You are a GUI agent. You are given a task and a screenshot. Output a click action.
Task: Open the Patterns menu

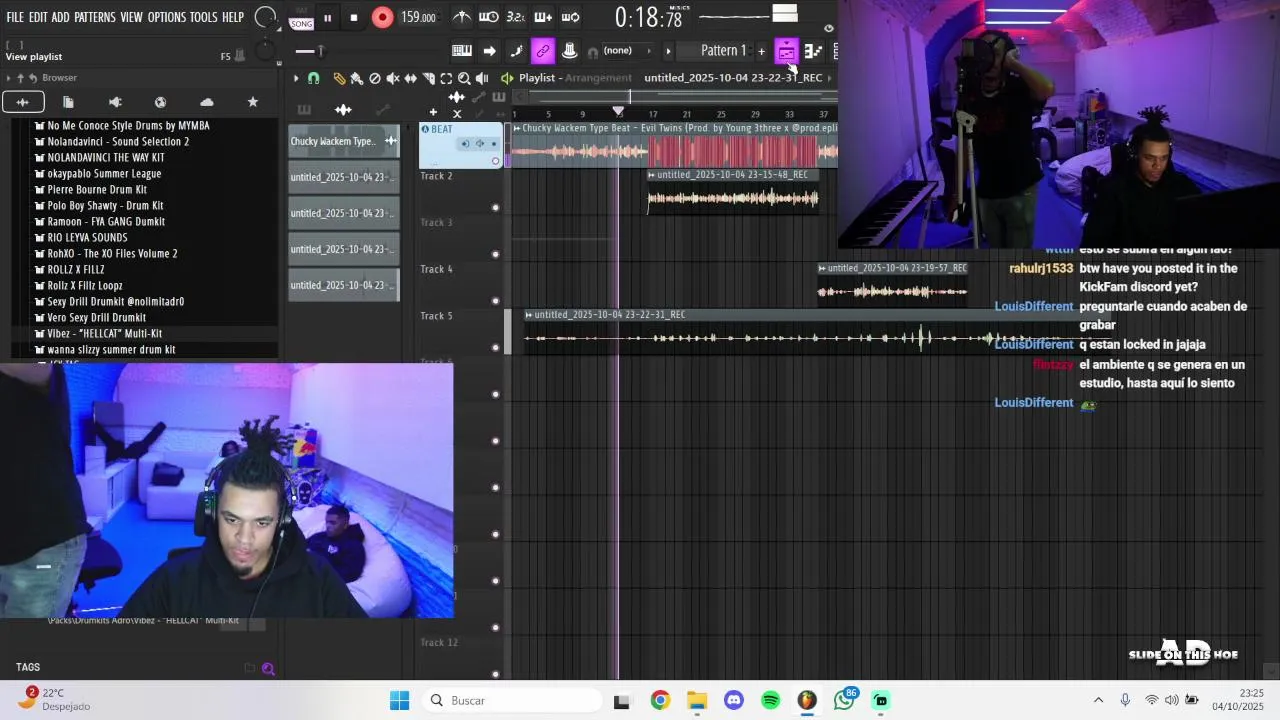pyautogui.click(x=95, y=18)
